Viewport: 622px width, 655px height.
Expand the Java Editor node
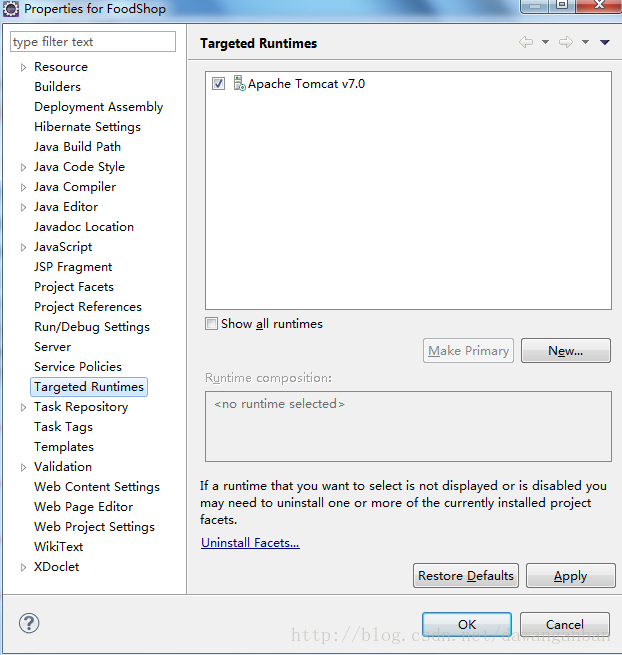click(23, 208)
